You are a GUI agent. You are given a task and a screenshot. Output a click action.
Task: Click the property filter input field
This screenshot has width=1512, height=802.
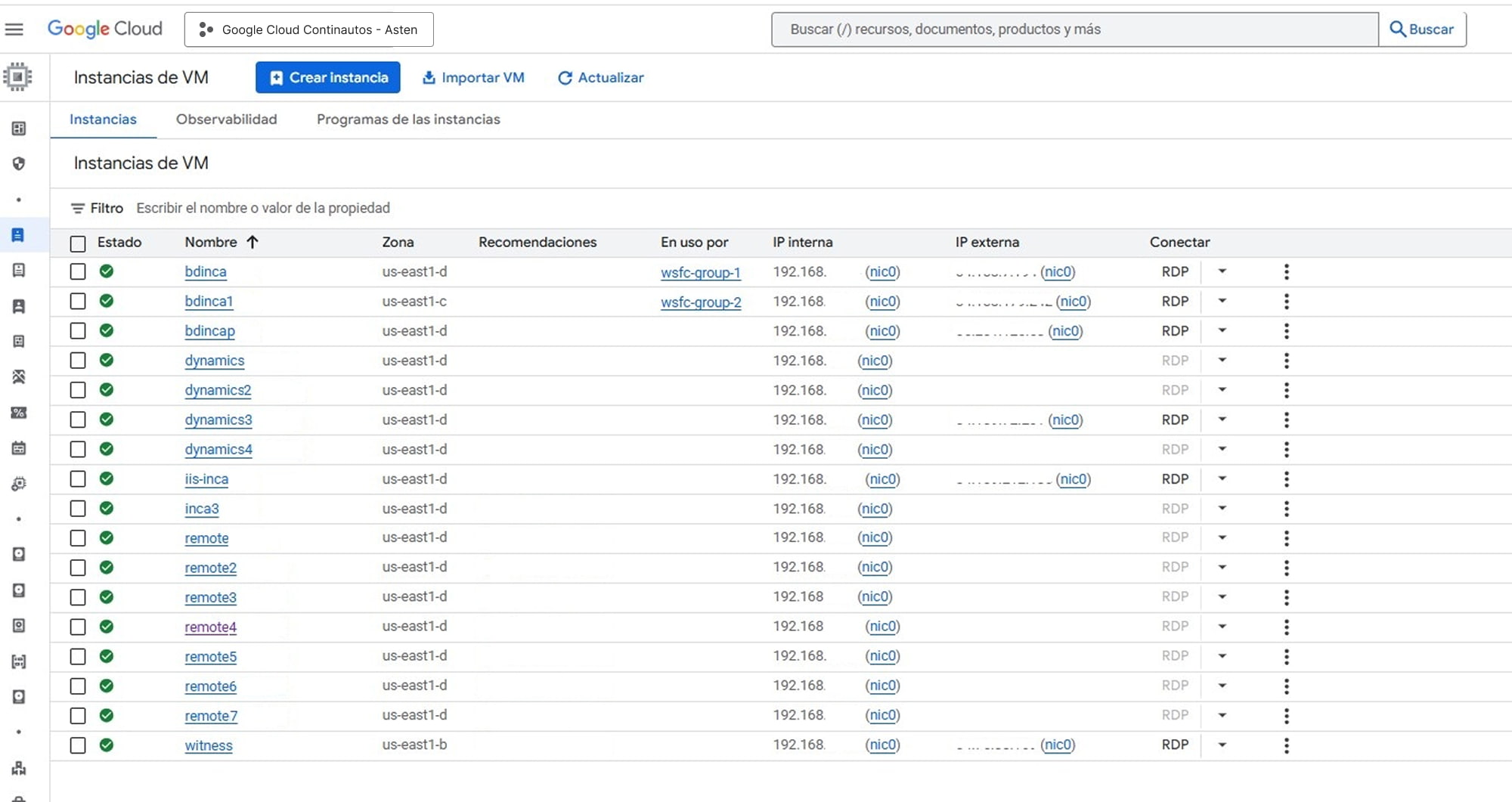[x=263, y=208]
